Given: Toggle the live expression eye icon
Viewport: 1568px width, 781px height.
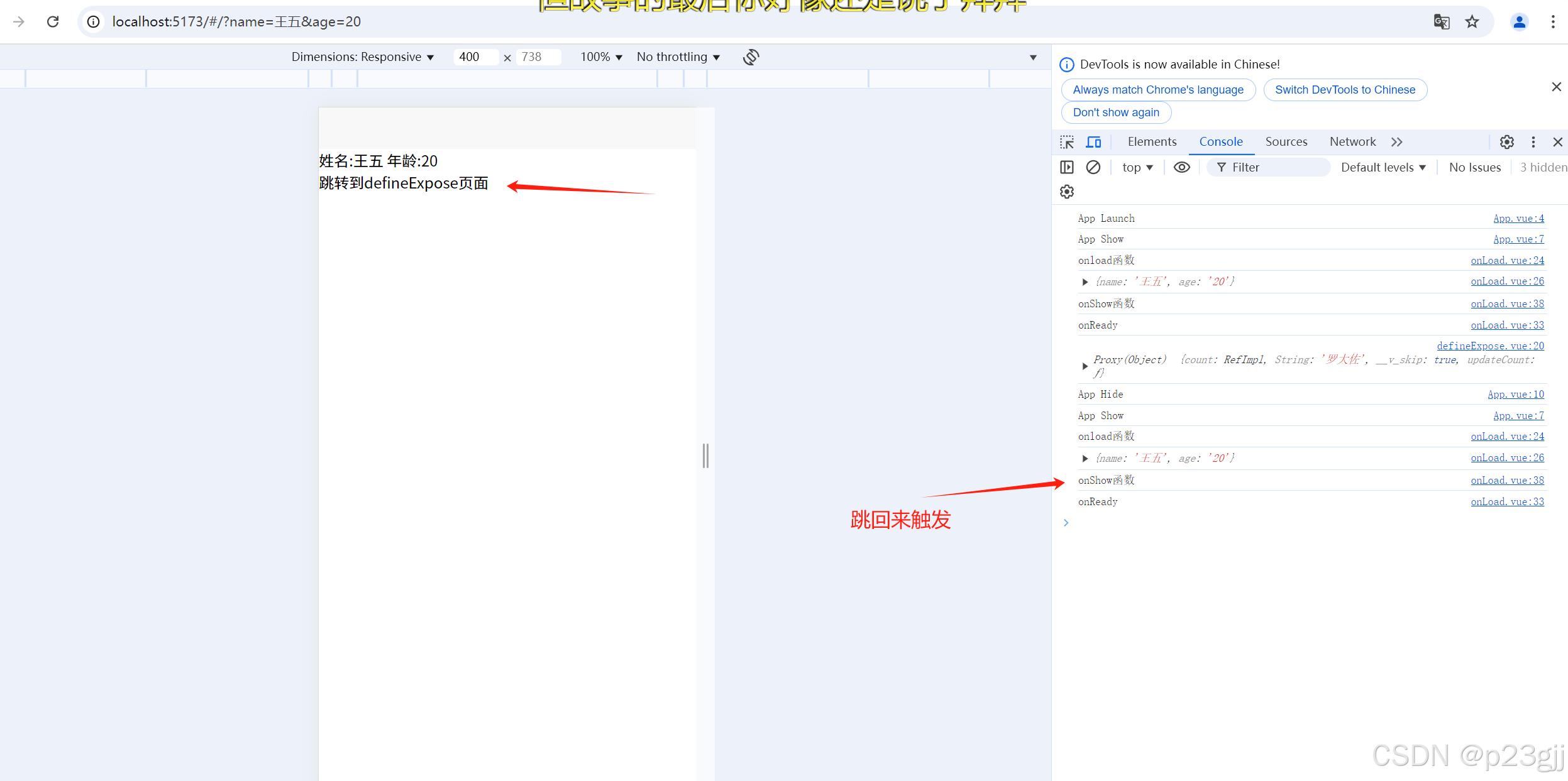Looking at the screenshot, I should pos(1181,167).
